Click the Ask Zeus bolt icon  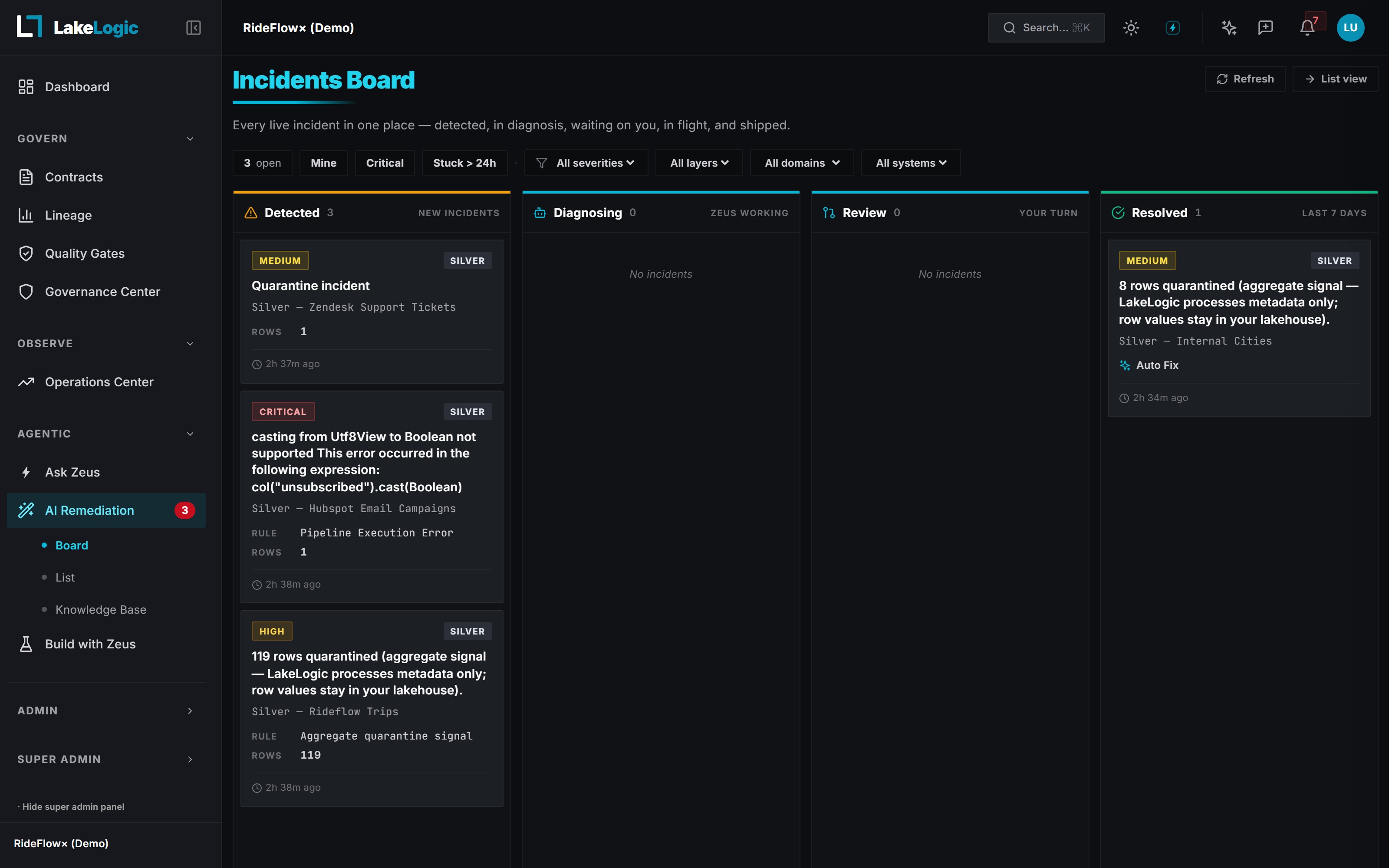pyautogui.click(x=26, y=472)
